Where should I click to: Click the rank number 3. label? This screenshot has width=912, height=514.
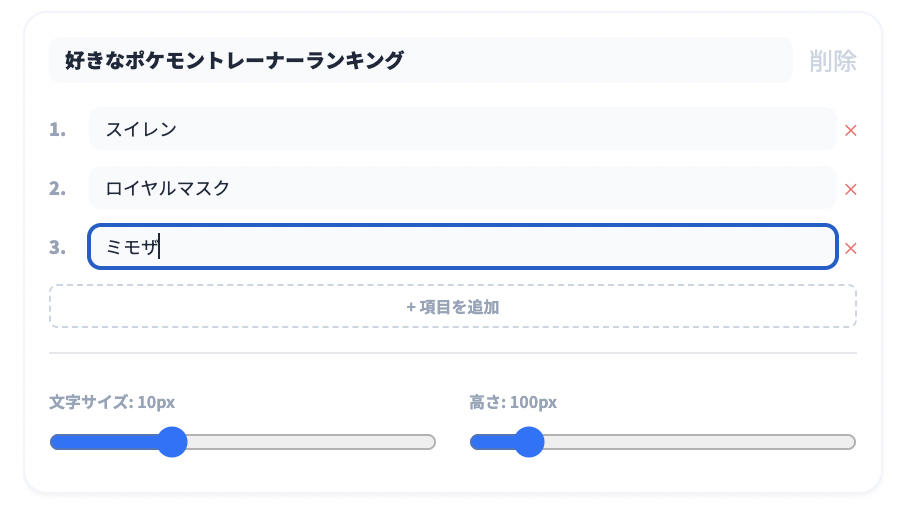point(58,247)
